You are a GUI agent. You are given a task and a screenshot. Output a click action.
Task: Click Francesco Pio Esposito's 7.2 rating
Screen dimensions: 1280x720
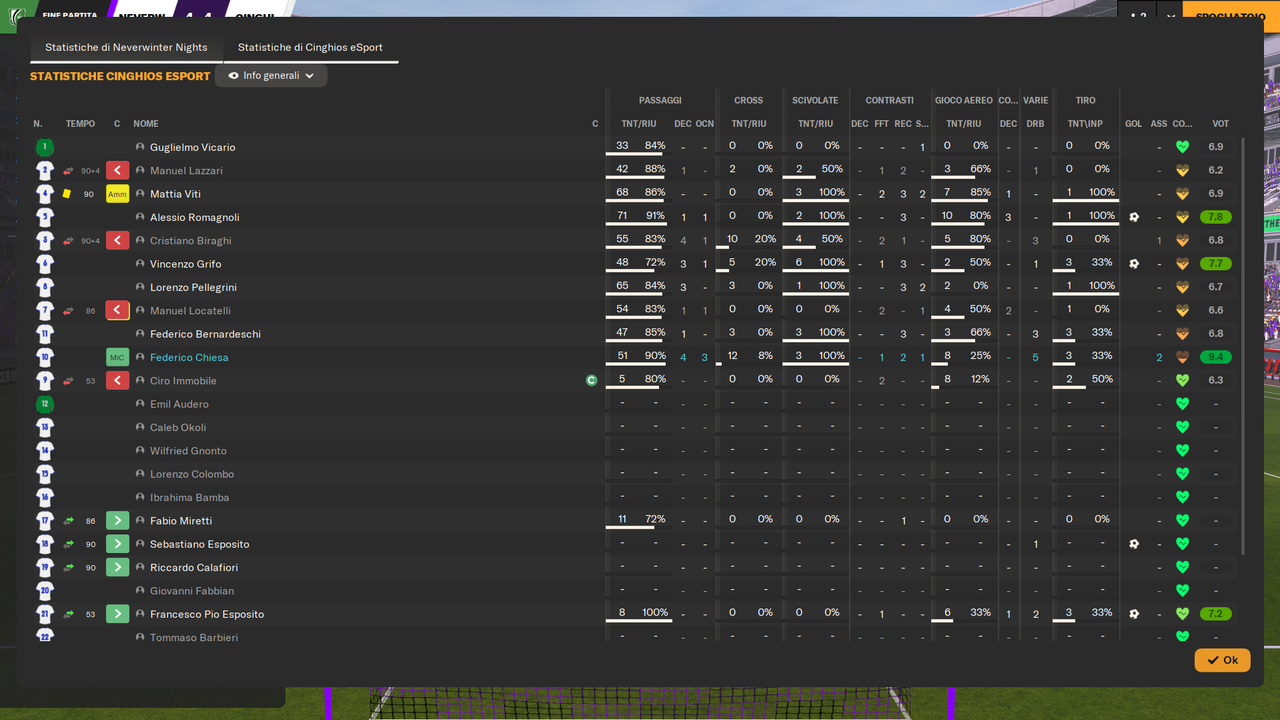[x=1216, y=614]
